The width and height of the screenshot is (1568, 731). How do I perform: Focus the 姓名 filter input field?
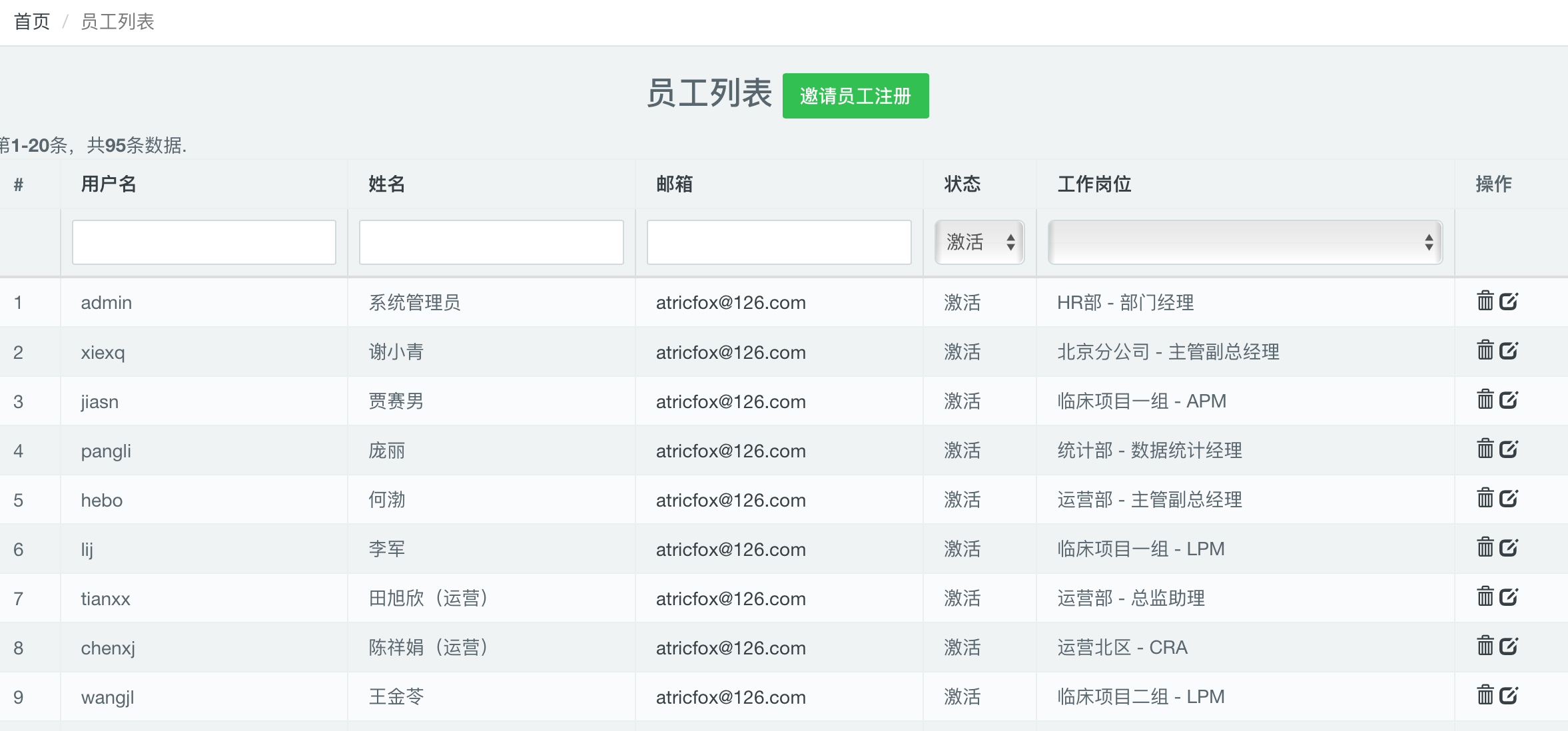click(492, 242)
